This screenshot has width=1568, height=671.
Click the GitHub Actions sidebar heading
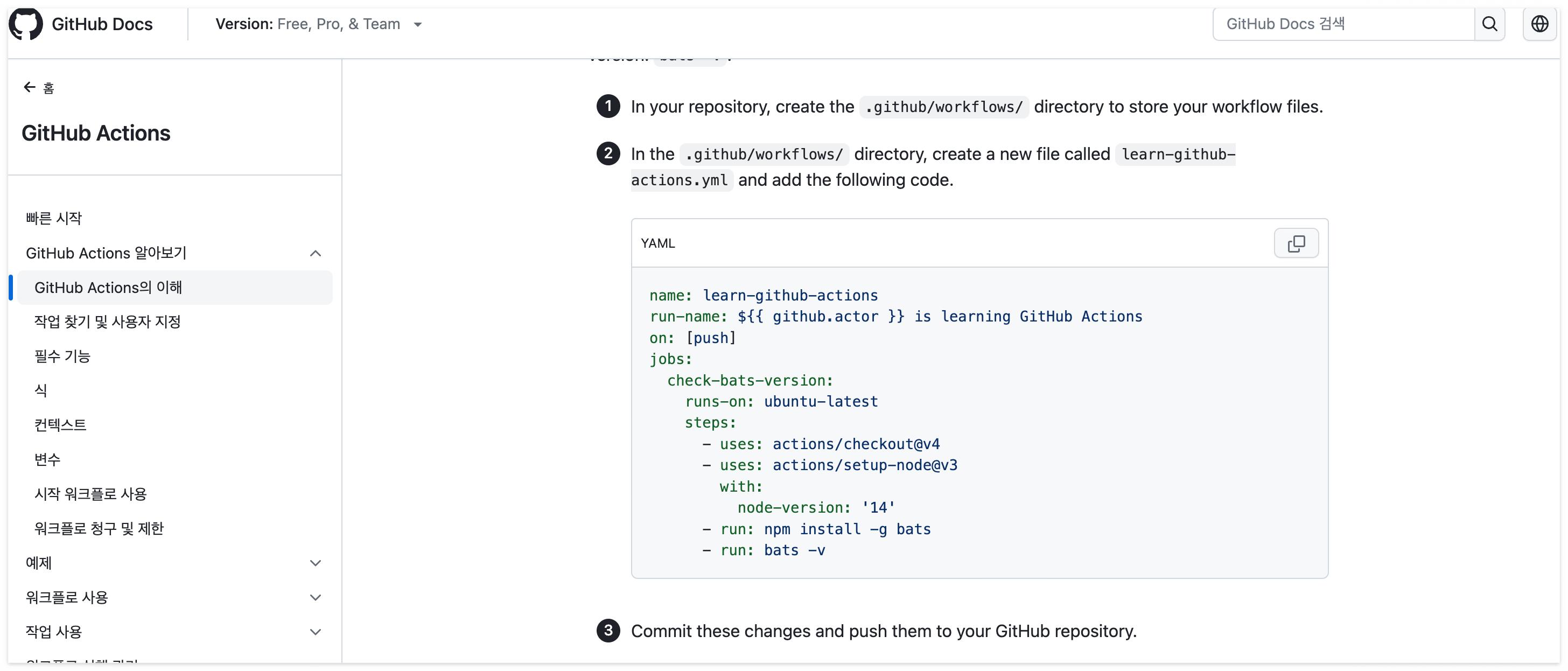95,134
